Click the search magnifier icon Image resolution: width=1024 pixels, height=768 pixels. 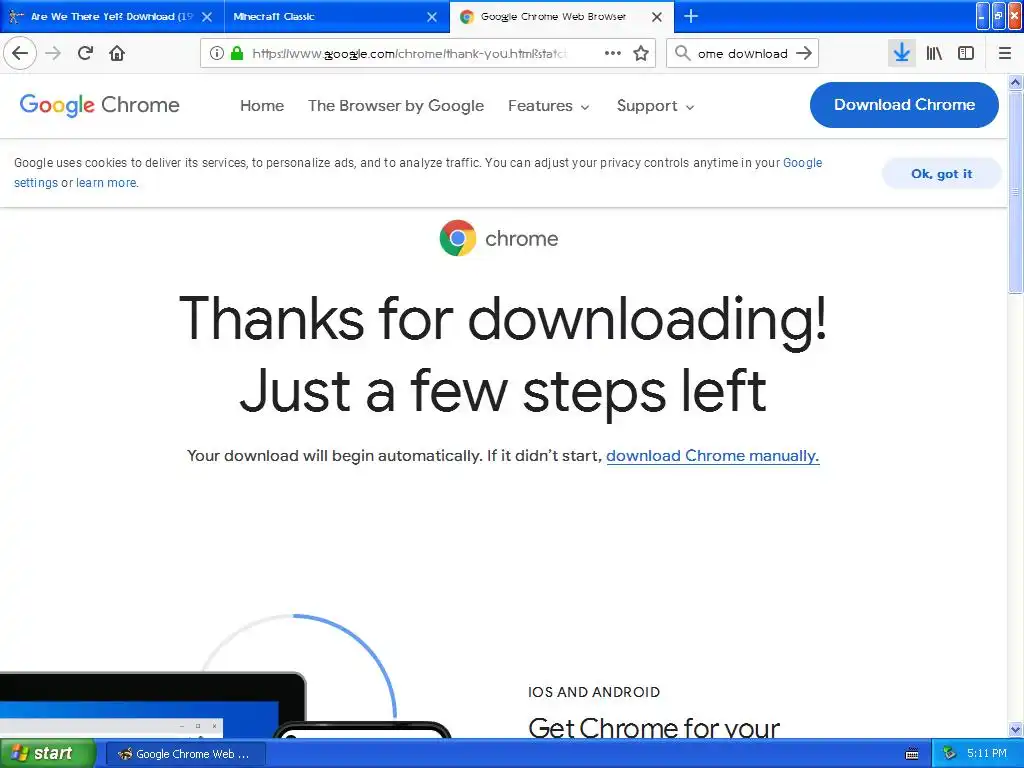682,53
